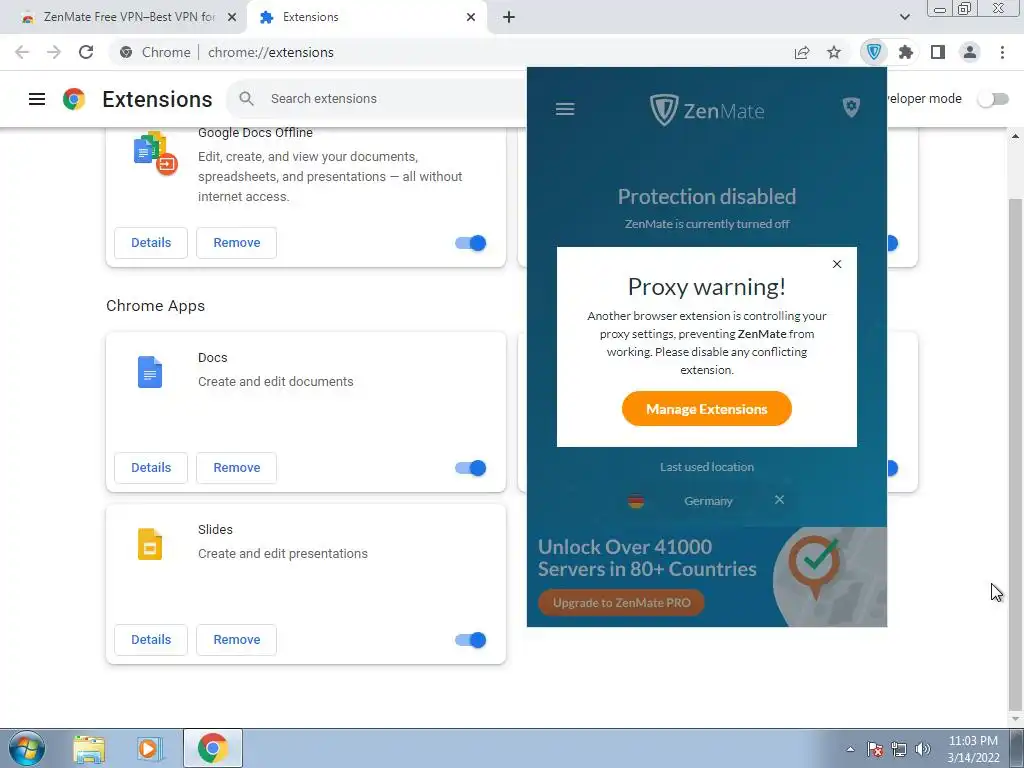Open the tab search dropdown arrow
This screenshot has width=1024, height=768.
[x=904, y=17]
